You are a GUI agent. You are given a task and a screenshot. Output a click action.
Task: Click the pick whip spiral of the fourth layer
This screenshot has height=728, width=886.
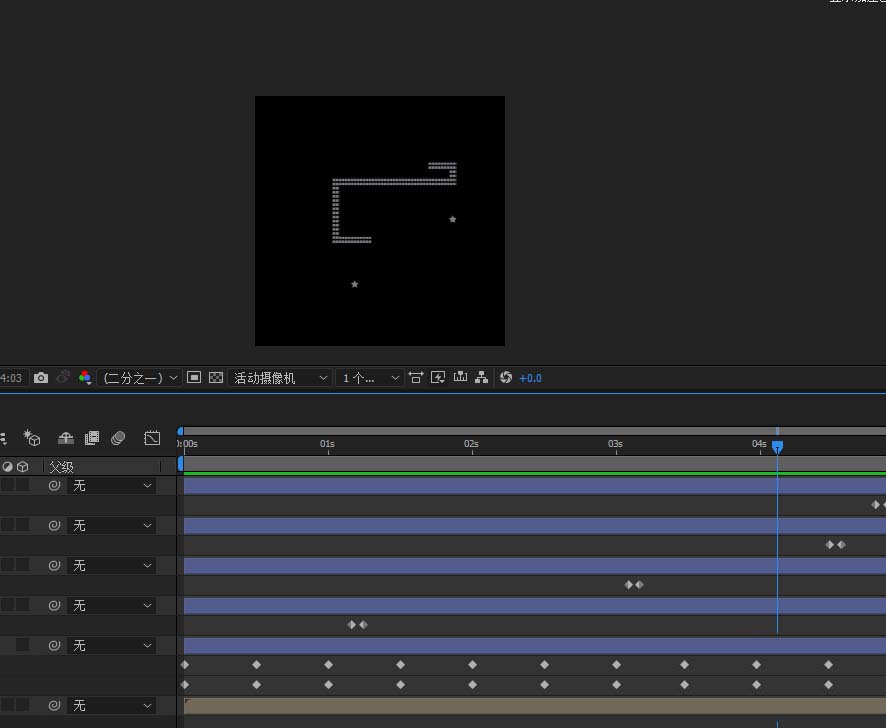click(x=54, y=605)
